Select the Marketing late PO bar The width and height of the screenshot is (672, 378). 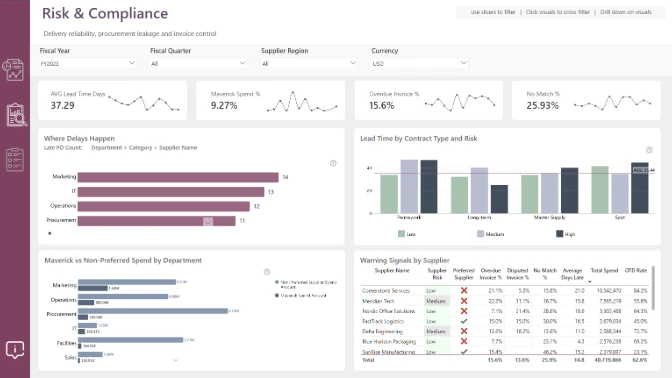tap(178, 177)
